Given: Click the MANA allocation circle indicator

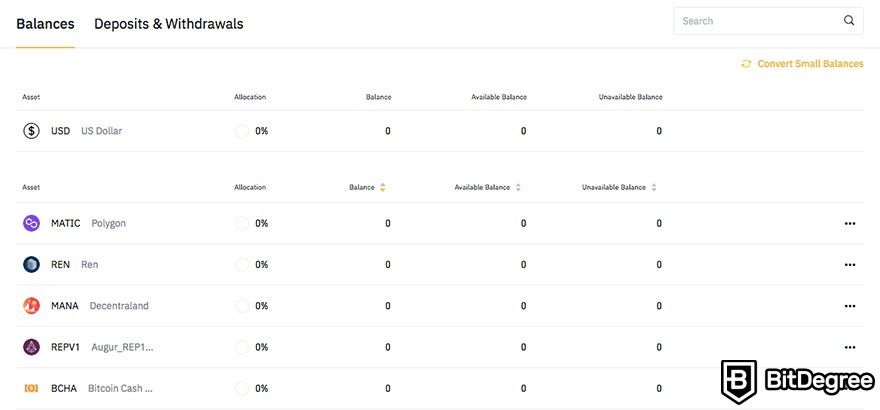Looking at the screenshot, I should [x=242, y=306].
